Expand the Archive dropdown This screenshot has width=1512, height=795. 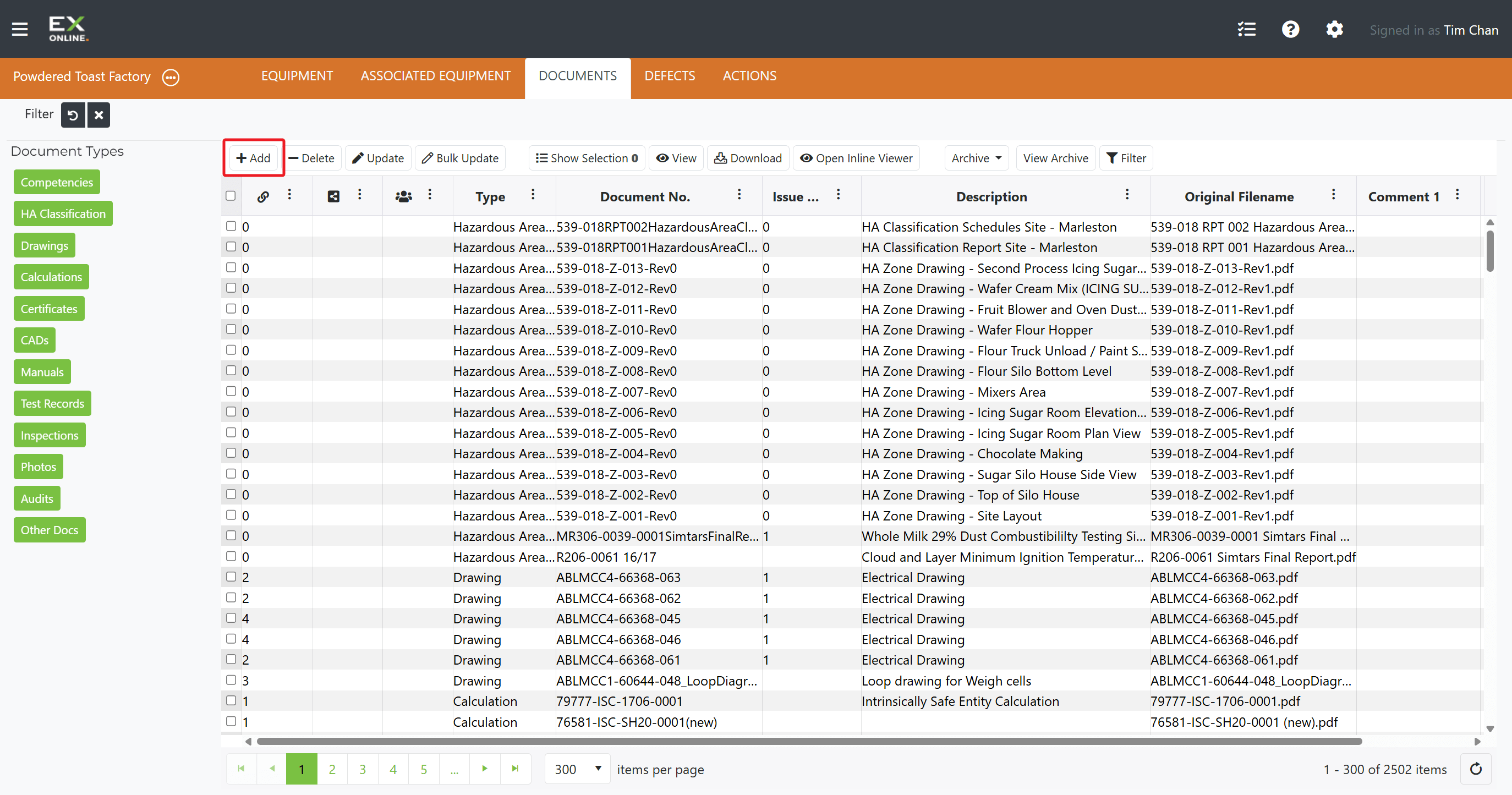(x=976, y=158)
